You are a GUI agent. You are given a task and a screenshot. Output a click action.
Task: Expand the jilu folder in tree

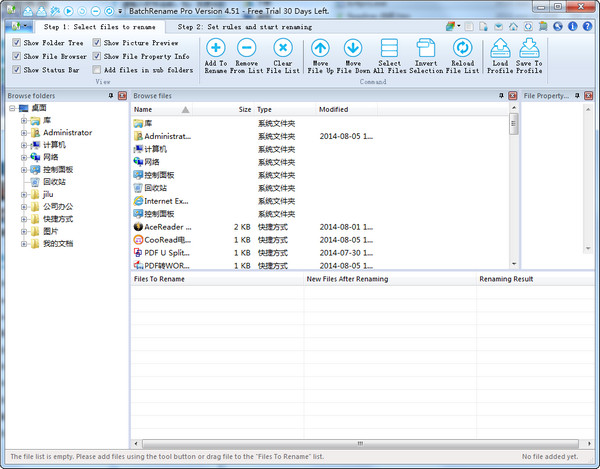[x=24, y=194]
